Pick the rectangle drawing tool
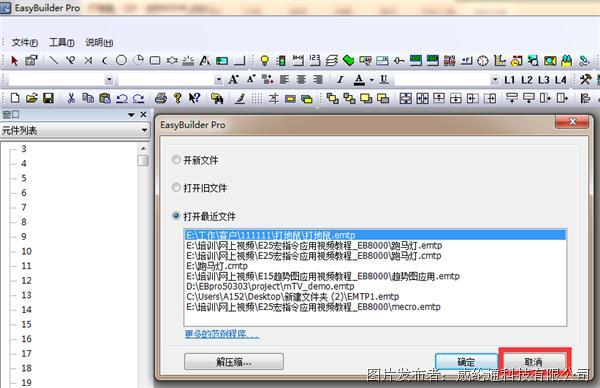The image size is (600, 388). [155, 60]
